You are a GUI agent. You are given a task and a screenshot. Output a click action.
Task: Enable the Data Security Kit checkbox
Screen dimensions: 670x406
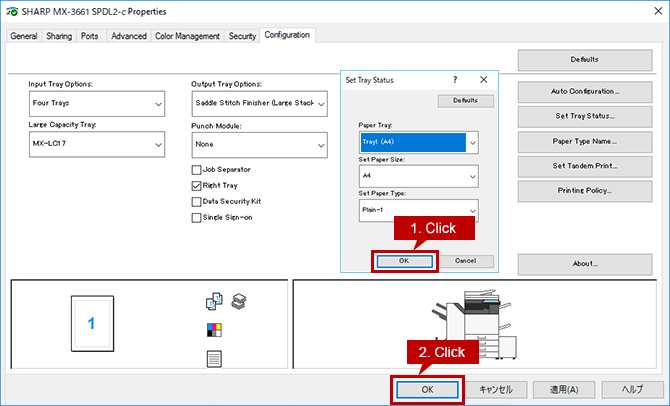(196, 202)
